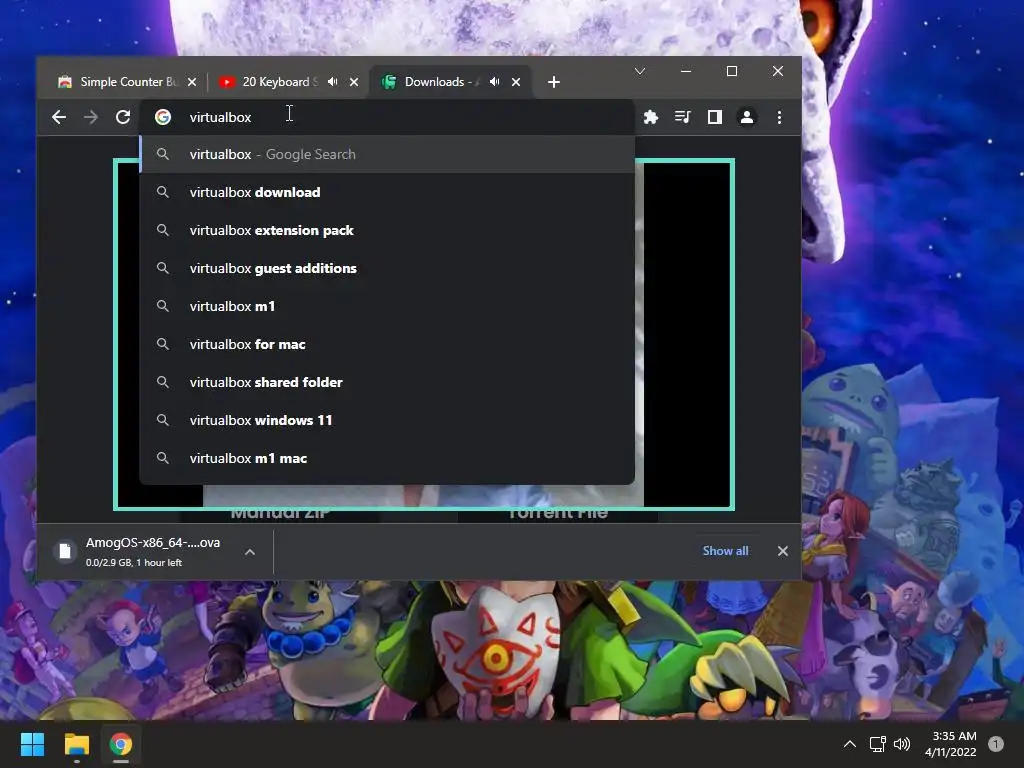Image resolution: width=1024 pixels, height=768 pixels.
Task: Close the downloads bar
Action: (x=782, y=551)
